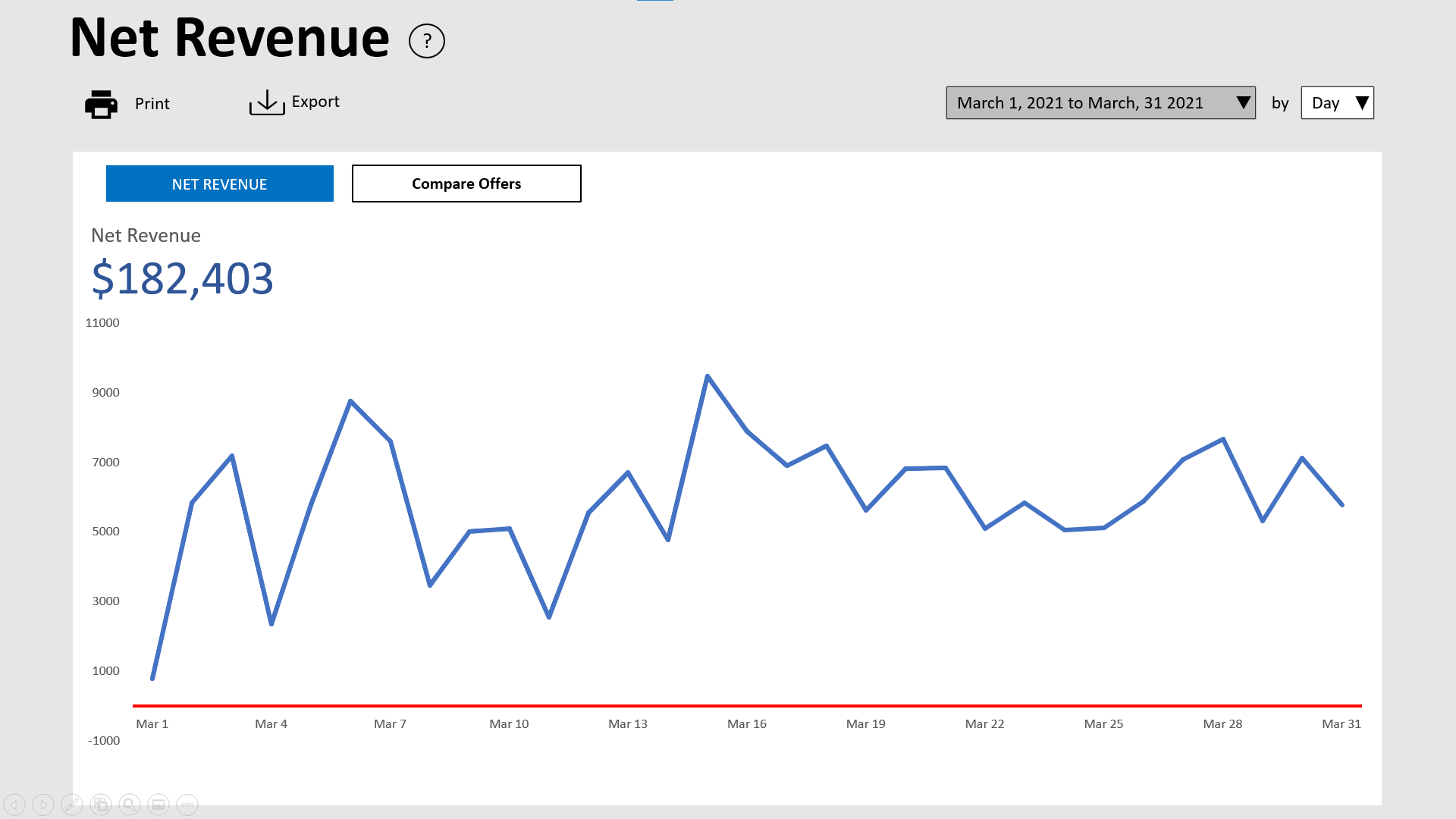Screen dimensions: 1456x819
Task: Open the Net Revenue help question mark
Action: click(426, 41)
